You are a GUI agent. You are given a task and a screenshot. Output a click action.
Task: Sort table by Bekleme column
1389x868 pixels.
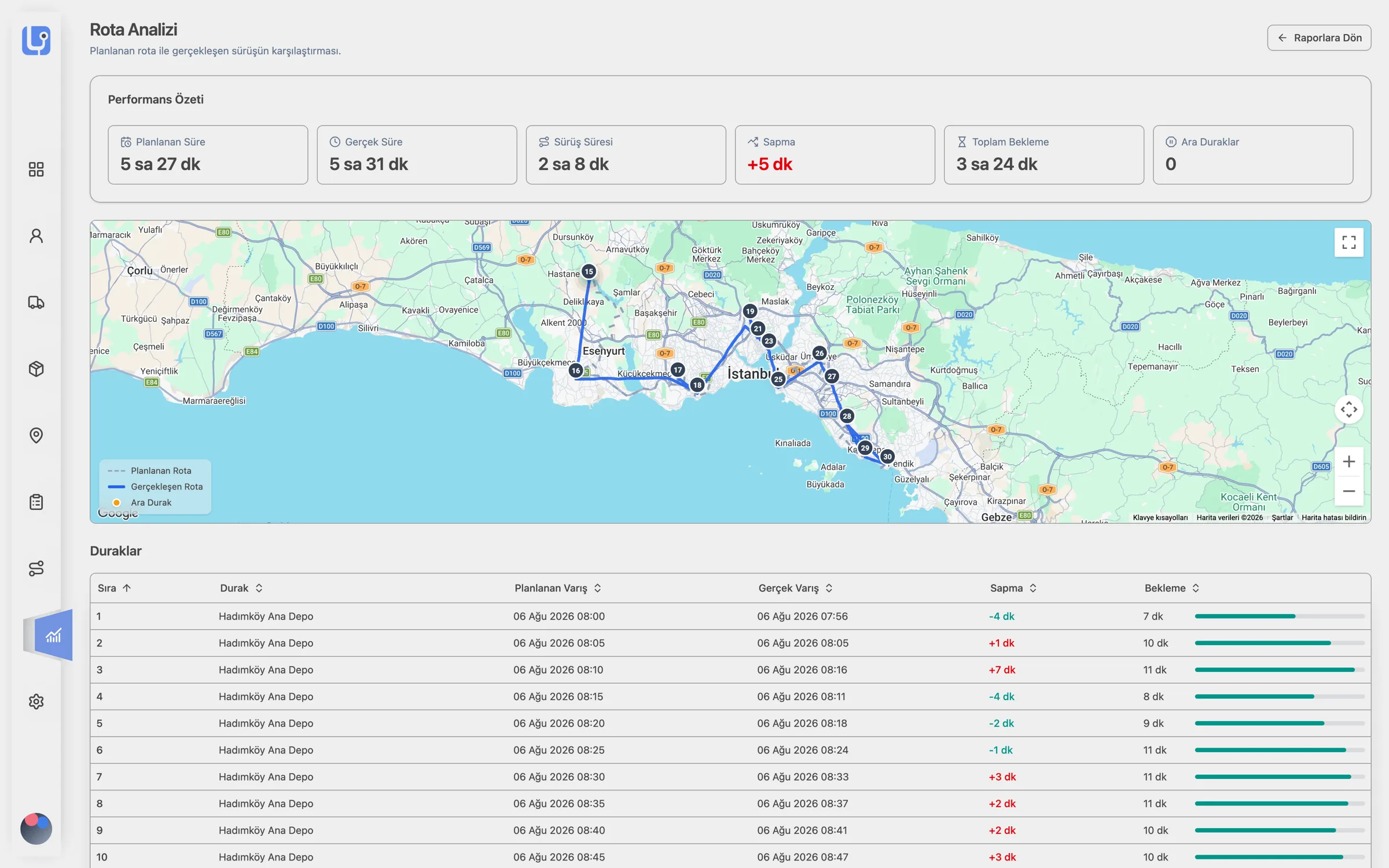(x=1172, y=588)
